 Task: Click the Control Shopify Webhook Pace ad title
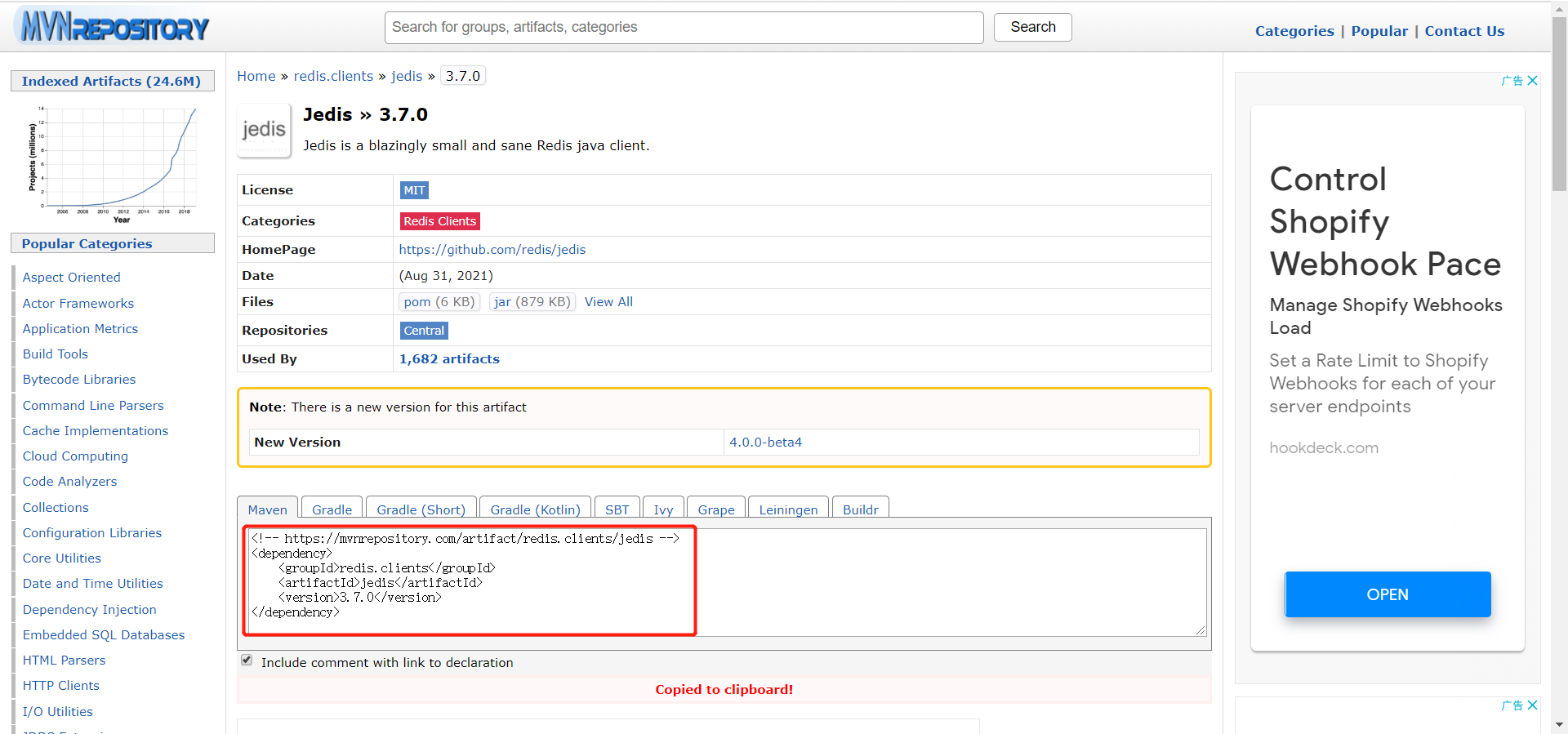(x=1385, y=221)
